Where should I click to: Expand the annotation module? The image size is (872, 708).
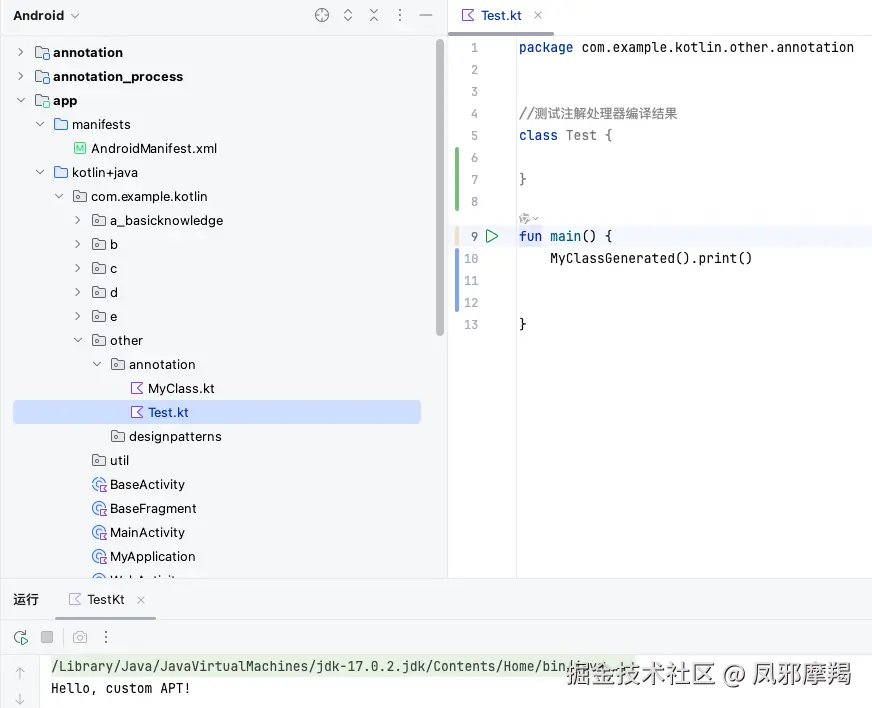click(x=21, y=52)
